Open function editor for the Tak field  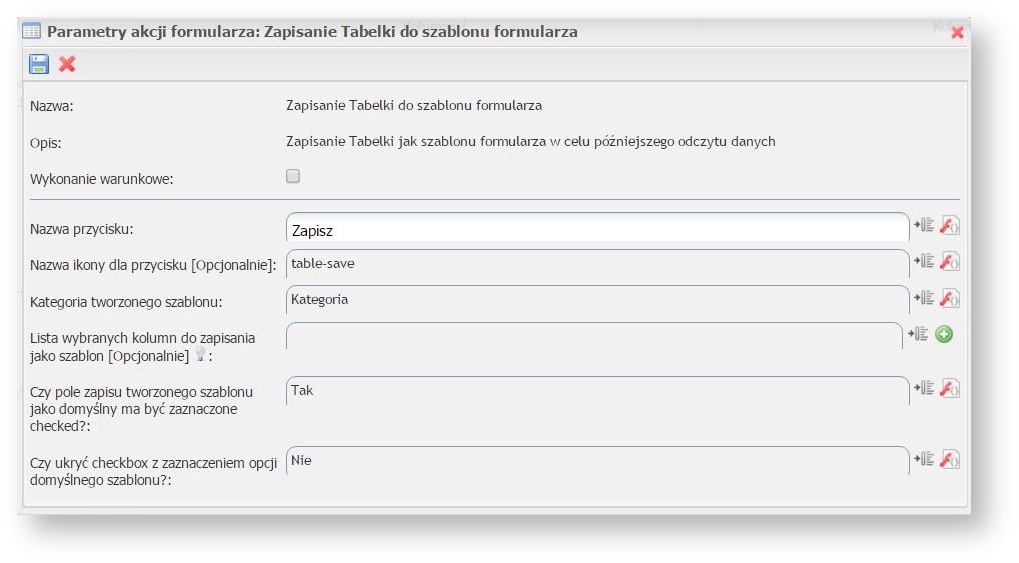coord(950,388)
